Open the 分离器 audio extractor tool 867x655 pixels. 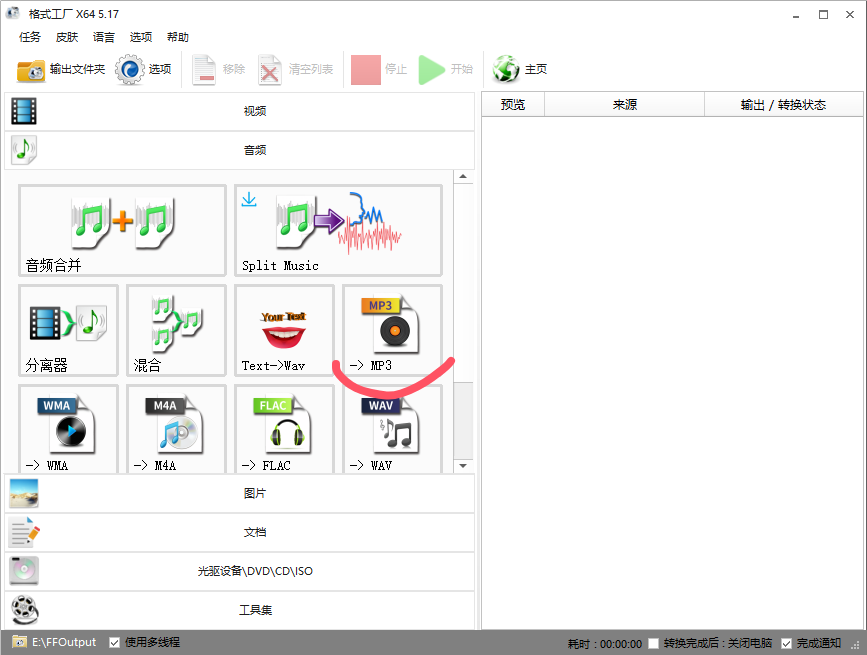click(68, 330)
